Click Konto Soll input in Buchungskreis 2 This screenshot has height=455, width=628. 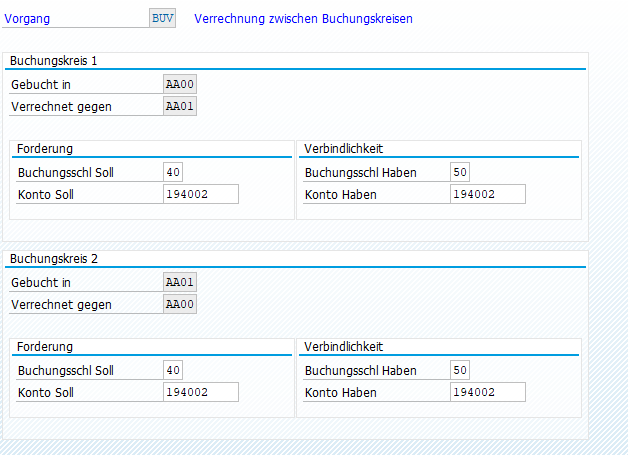click(200, 392)
